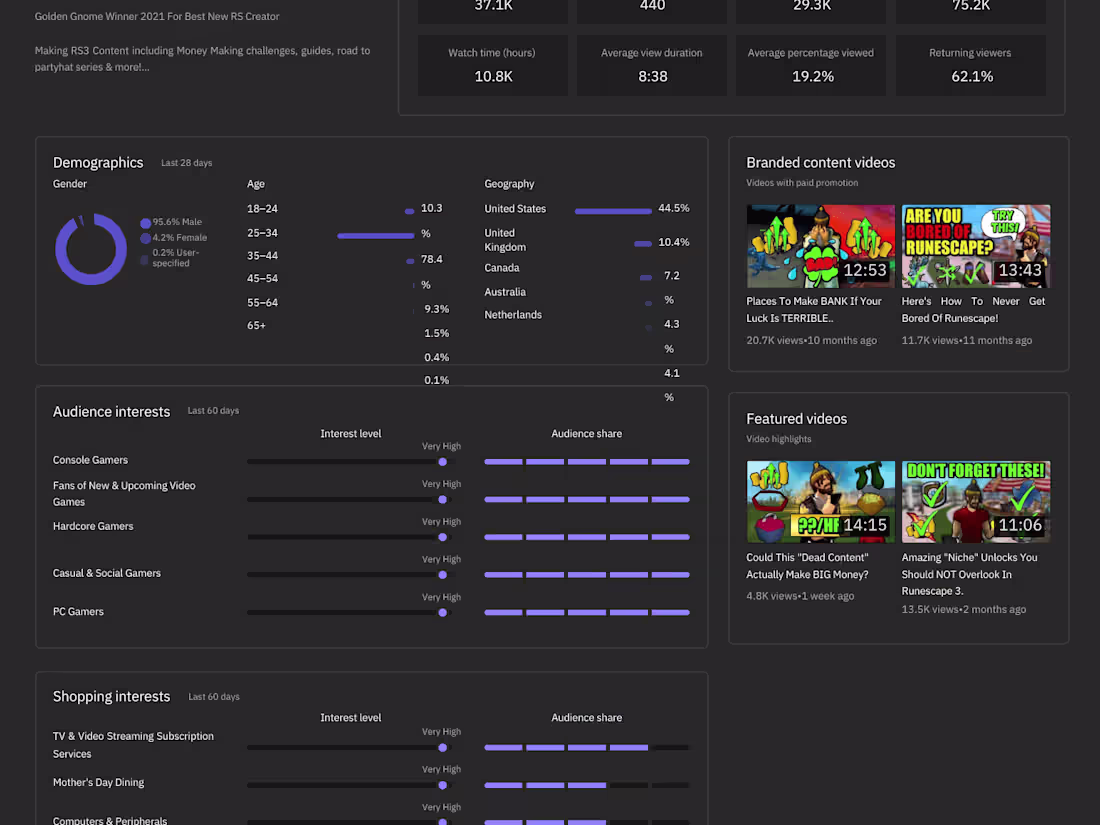Click the 95.6% Male legend dot
Image resolution: width=1100 pixels, height=825 pixels.
tap(145, 223)
